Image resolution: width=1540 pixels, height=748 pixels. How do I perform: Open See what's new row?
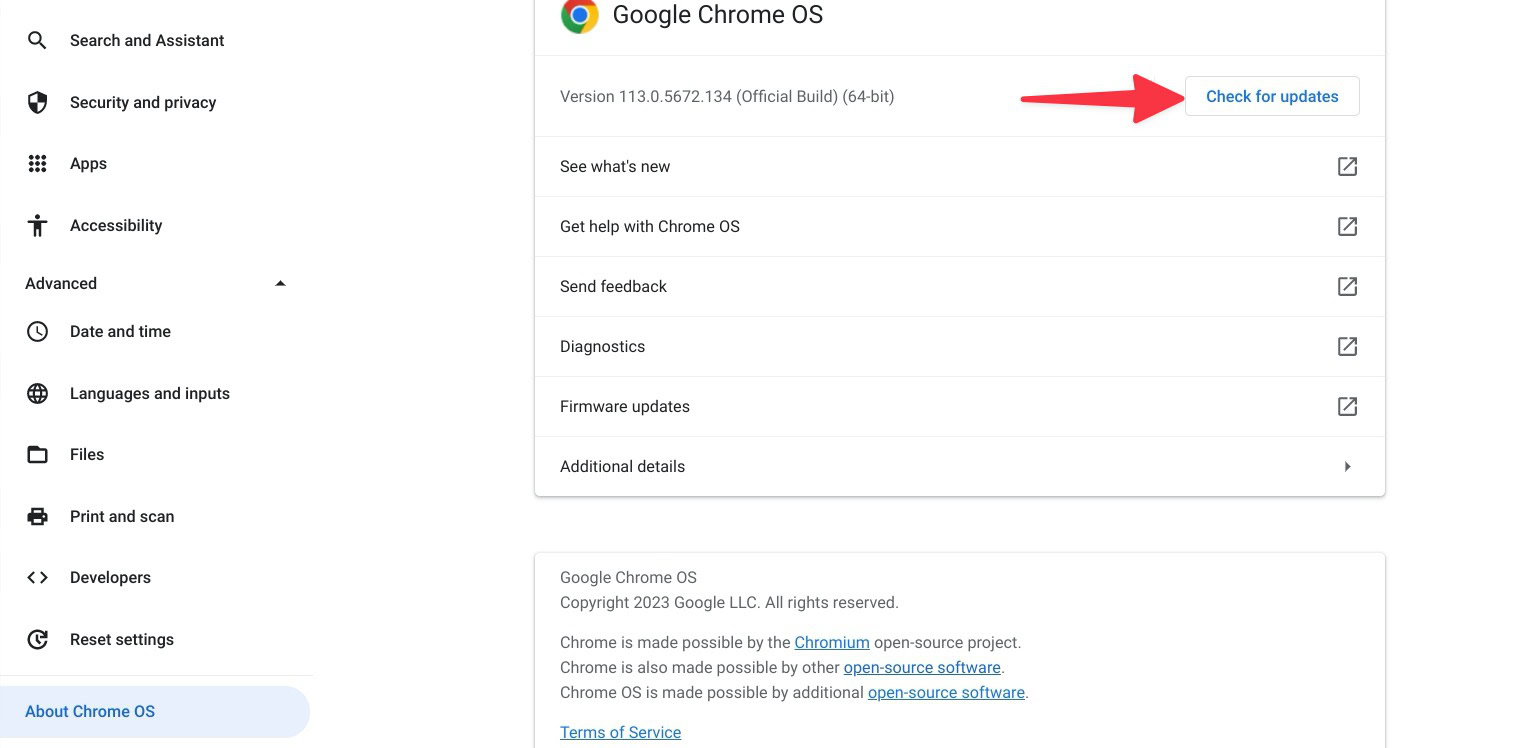click(615, 167)
